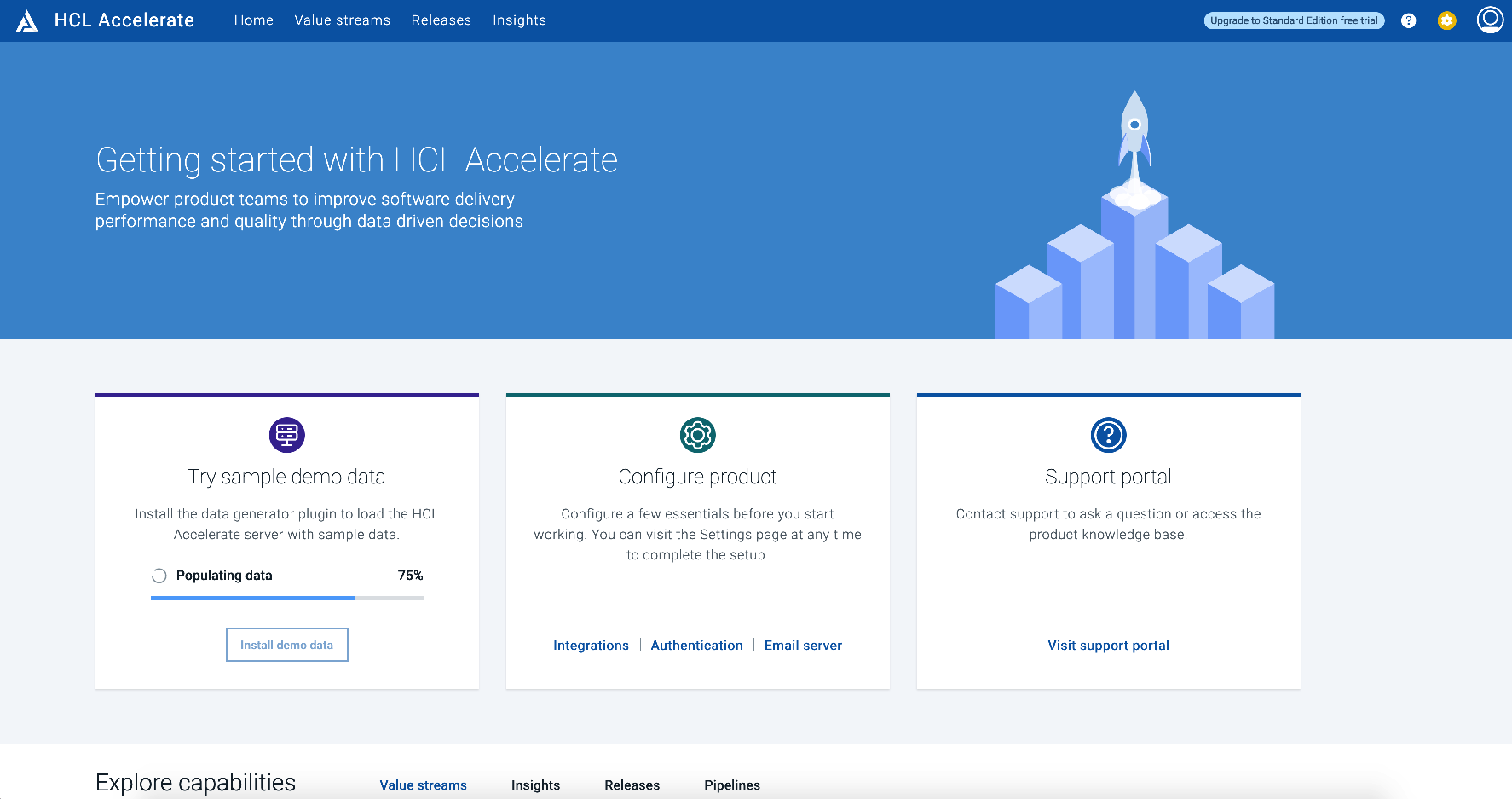
Task: Click the Populating data label
Action: [x=224, y=576]
